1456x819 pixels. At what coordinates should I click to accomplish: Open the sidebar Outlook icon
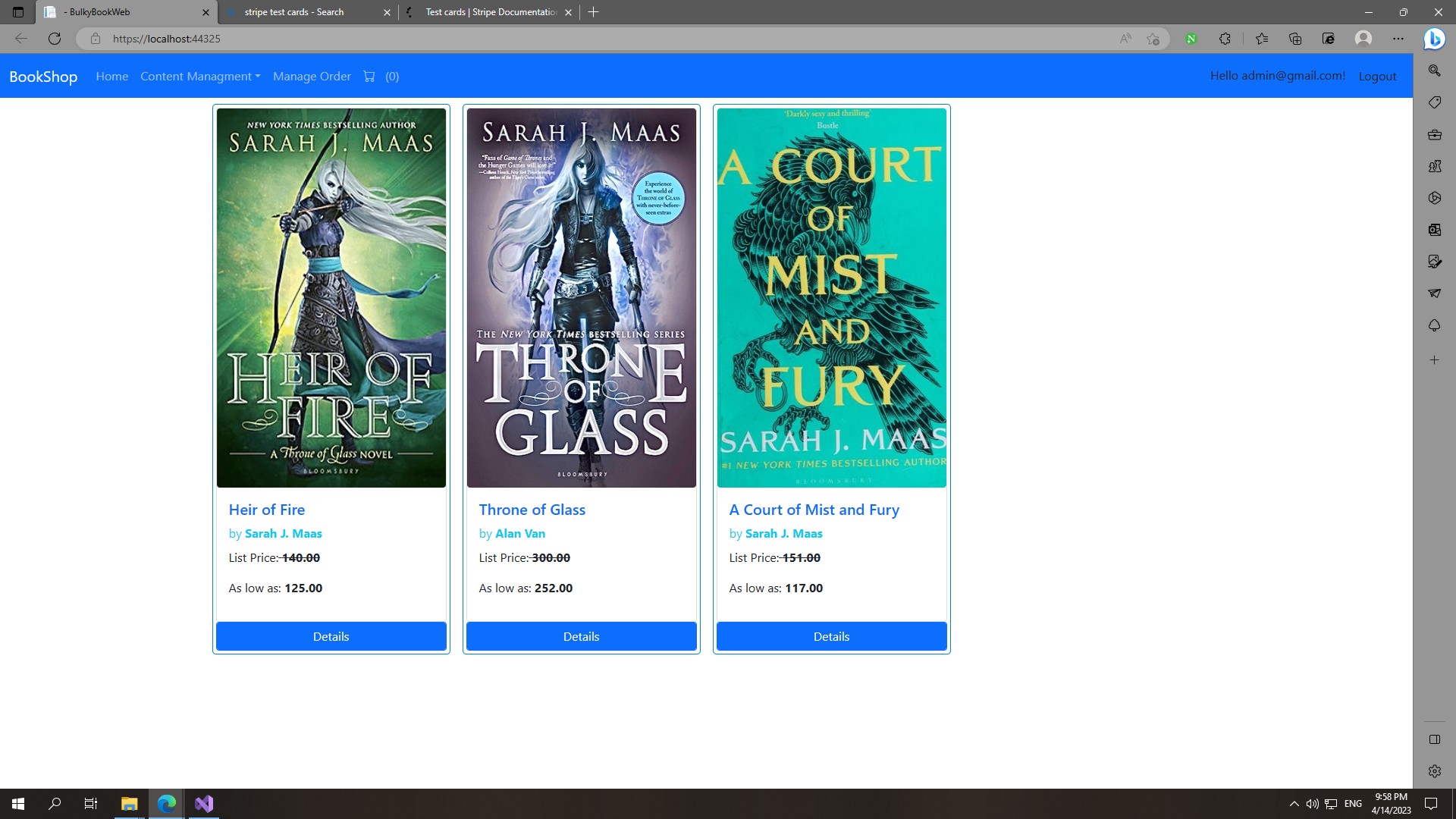click(x=1434, y=230)
